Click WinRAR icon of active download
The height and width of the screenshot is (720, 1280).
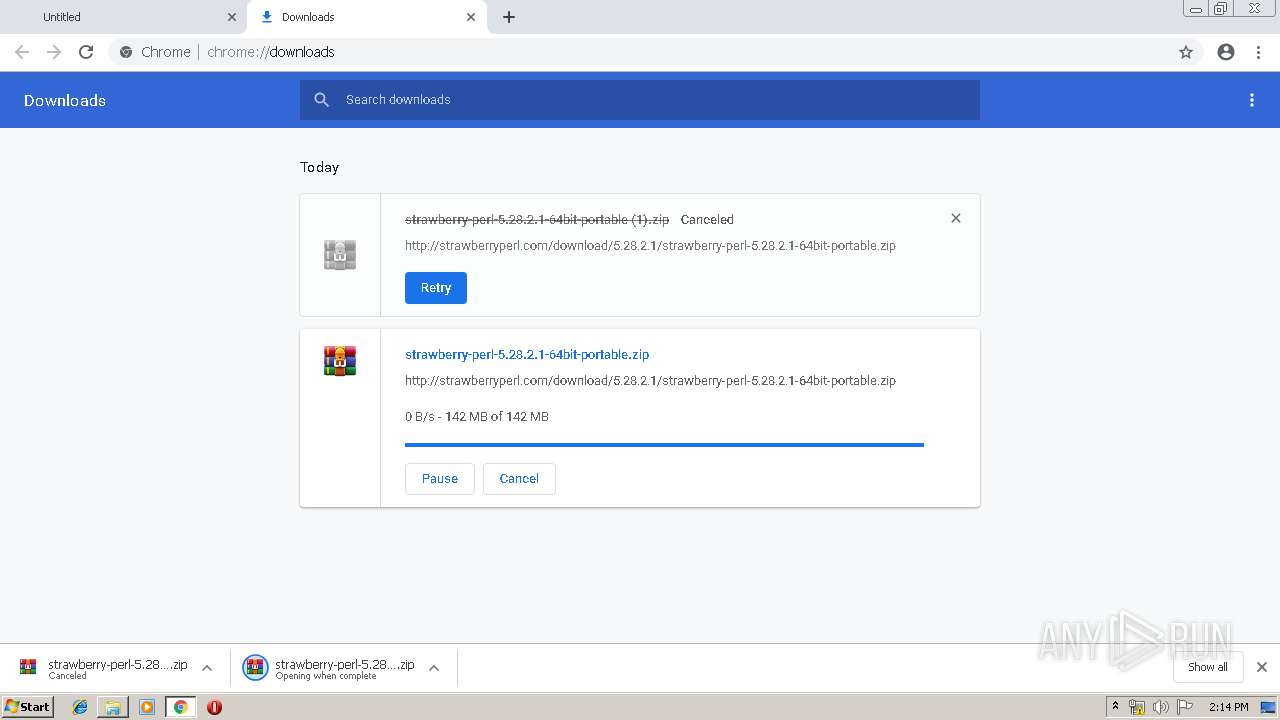(340, 360)
